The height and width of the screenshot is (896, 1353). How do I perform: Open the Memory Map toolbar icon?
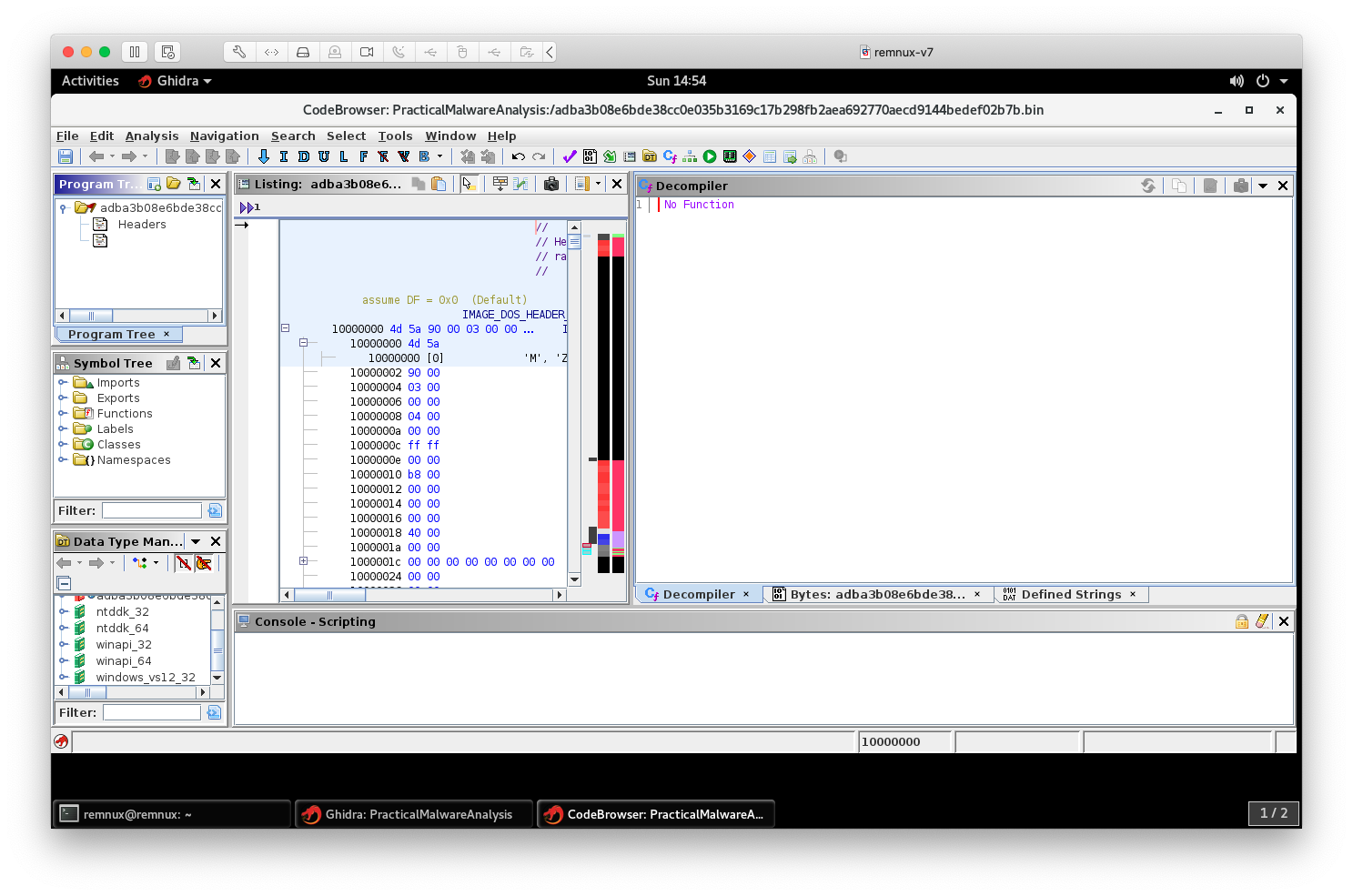(x=730, y=156)
